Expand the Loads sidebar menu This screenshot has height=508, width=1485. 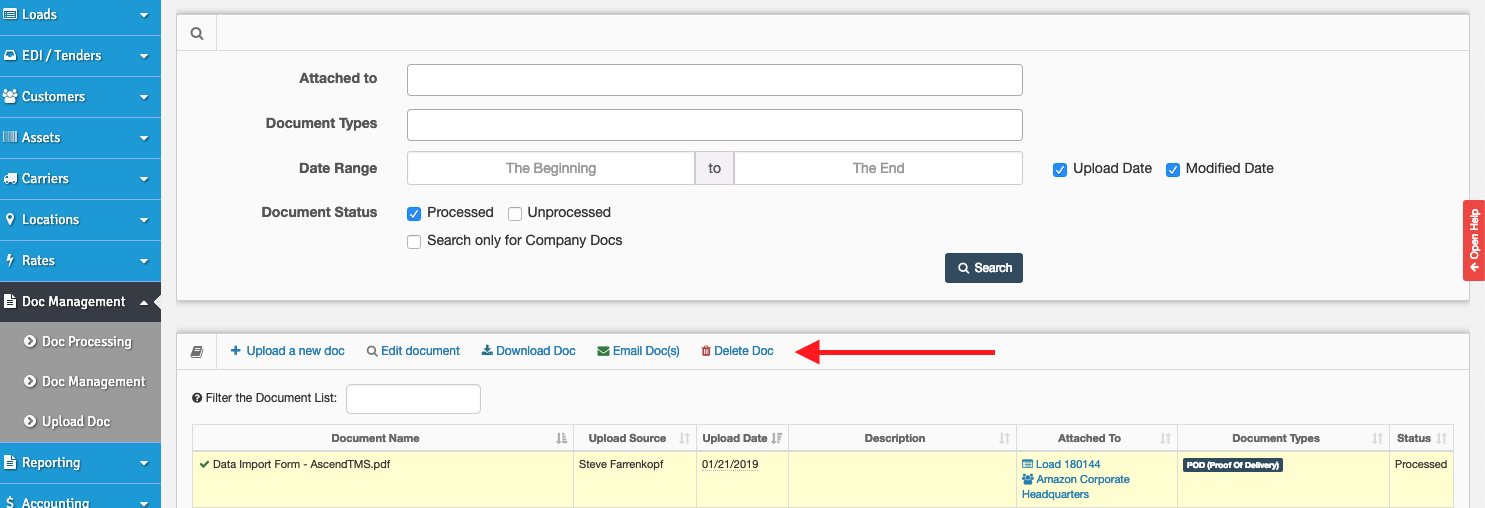tap(80, 15)
